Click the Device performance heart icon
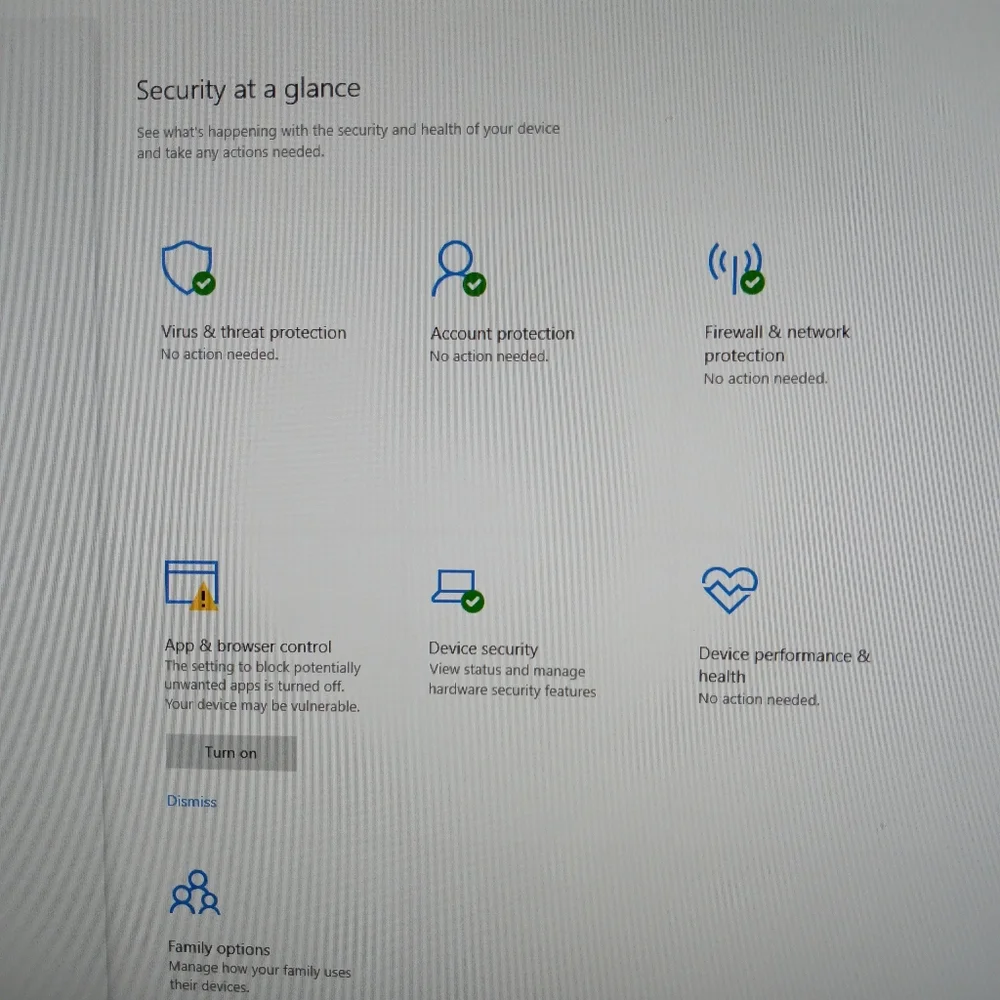1000x1000 pixels. (730, 589)
